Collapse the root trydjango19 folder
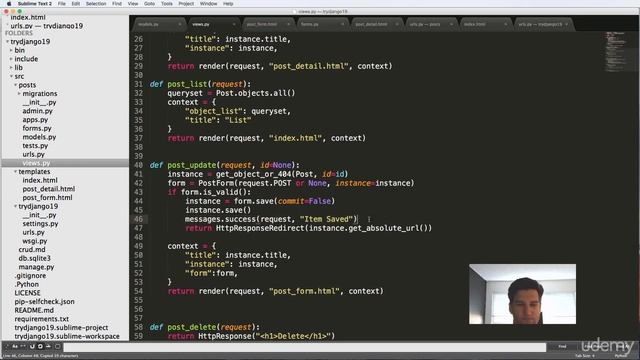The width and height of the screenshot is (640, 360). (x=7, y=42)
